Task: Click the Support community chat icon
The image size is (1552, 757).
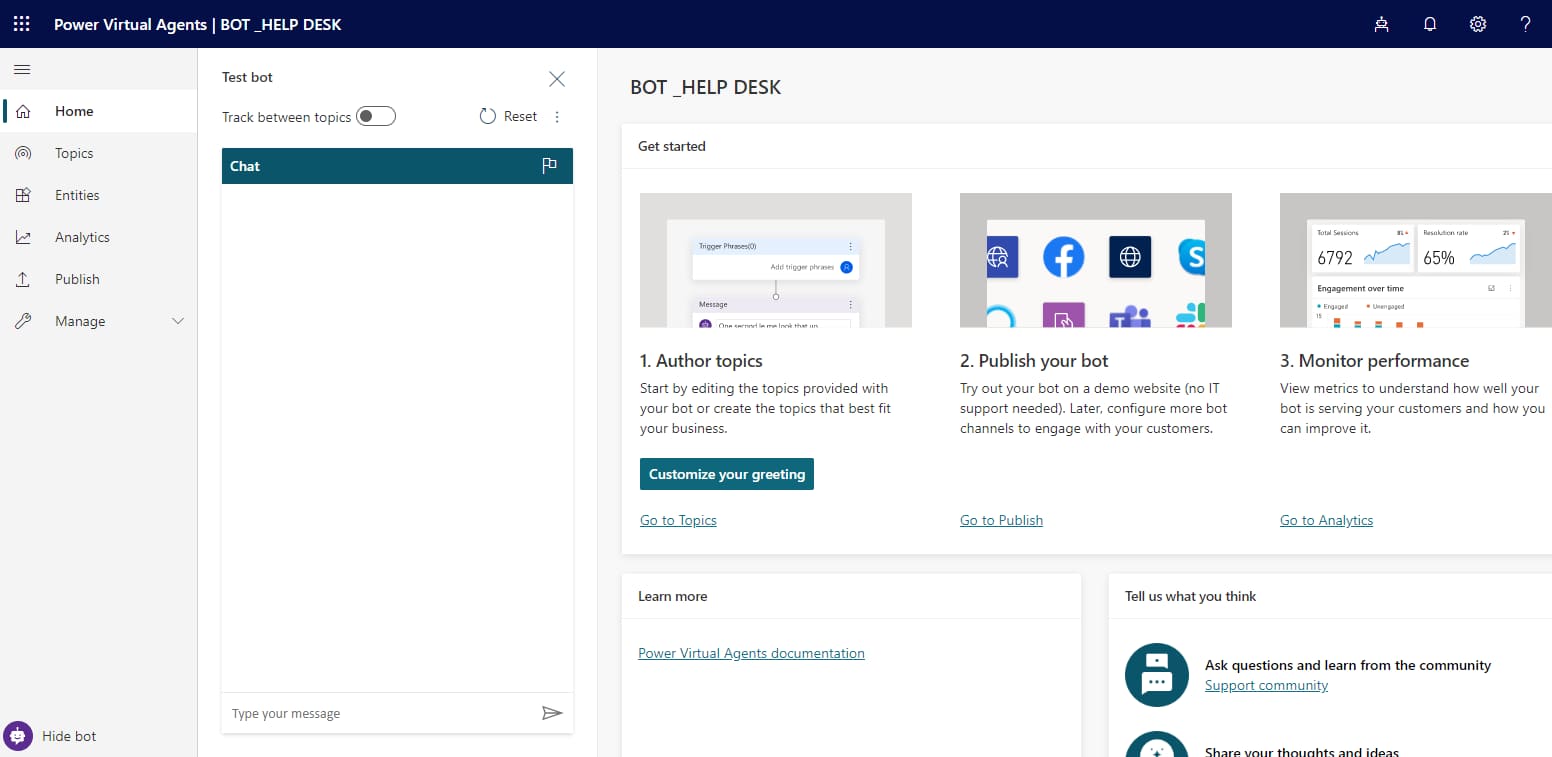Action: pos(1156,674)
